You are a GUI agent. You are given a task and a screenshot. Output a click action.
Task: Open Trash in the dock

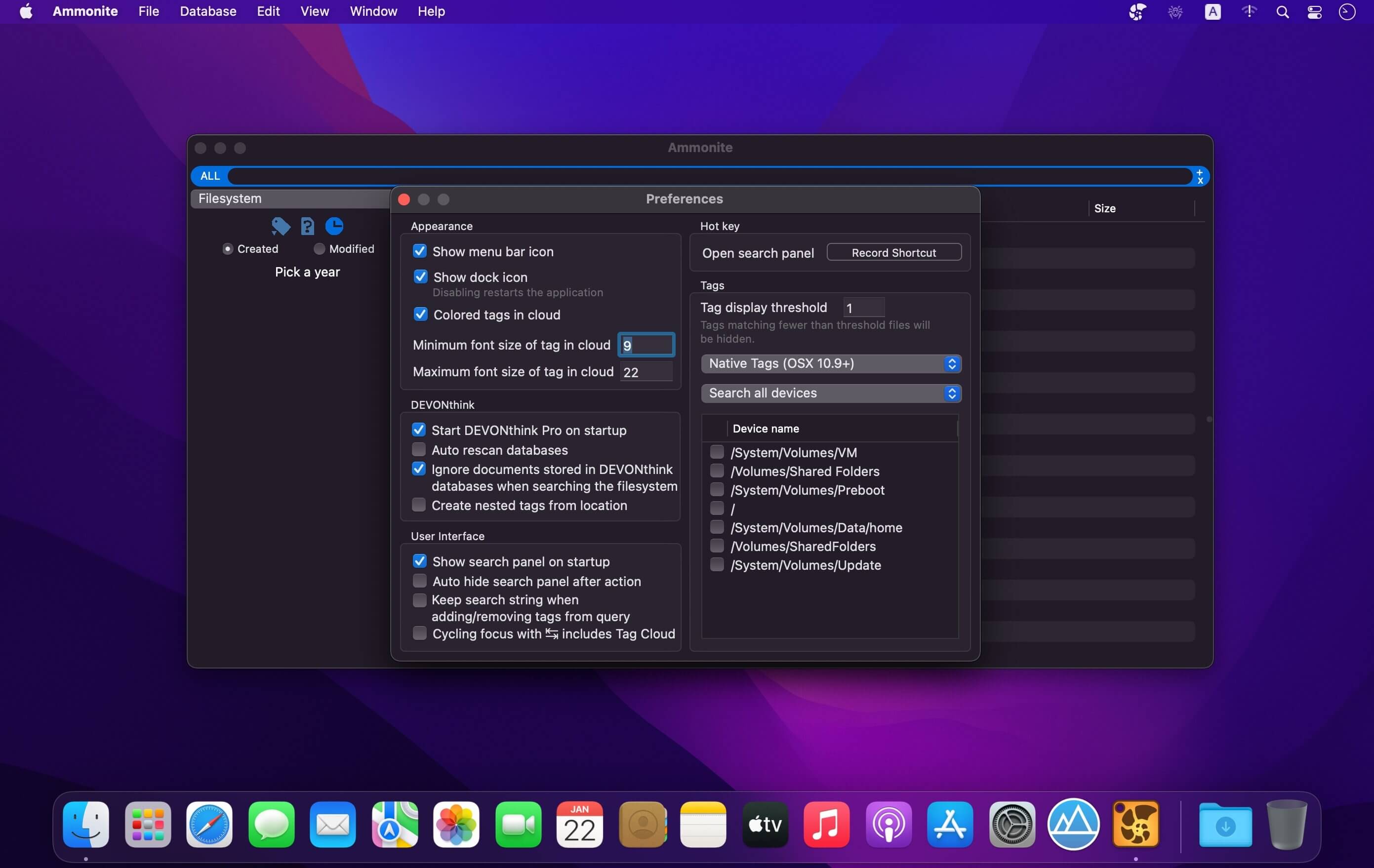(1287, 825)
